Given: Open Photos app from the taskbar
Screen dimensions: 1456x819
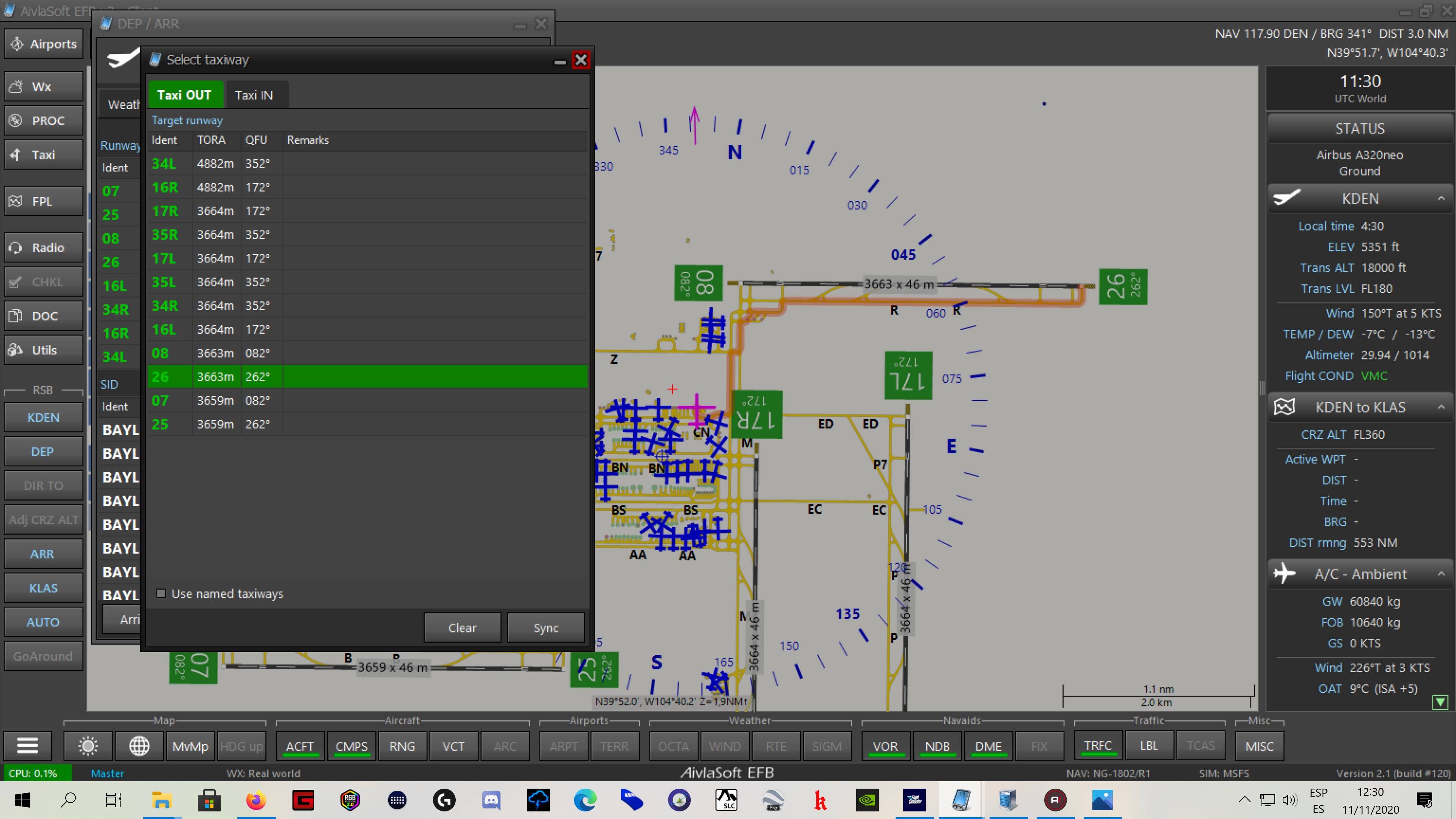Looking at the screenshot, I should tap(1102, 800).
